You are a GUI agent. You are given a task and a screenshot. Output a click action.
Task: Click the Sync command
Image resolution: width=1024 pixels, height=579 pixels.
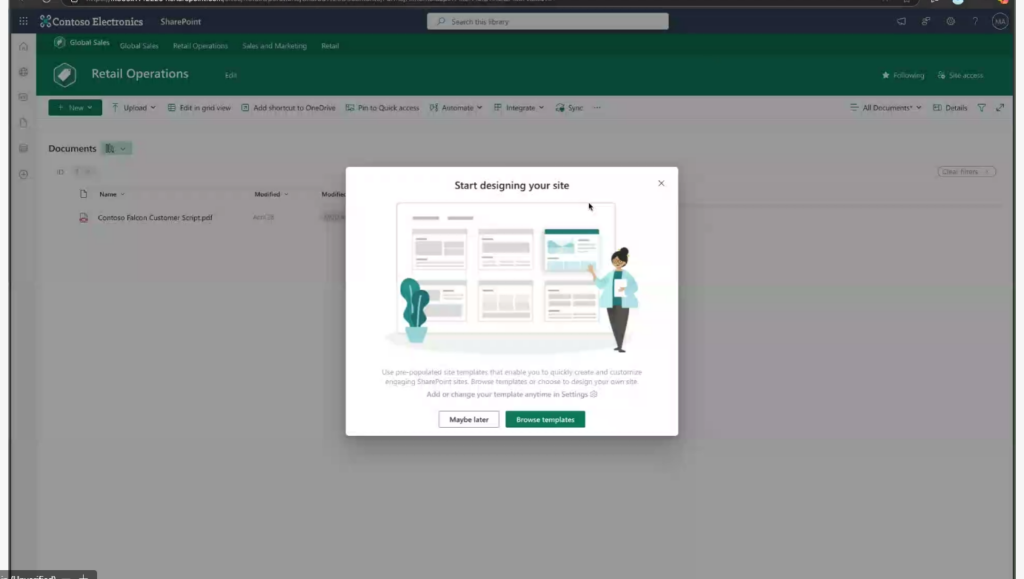pyautogui.click(x=569, y=108)
